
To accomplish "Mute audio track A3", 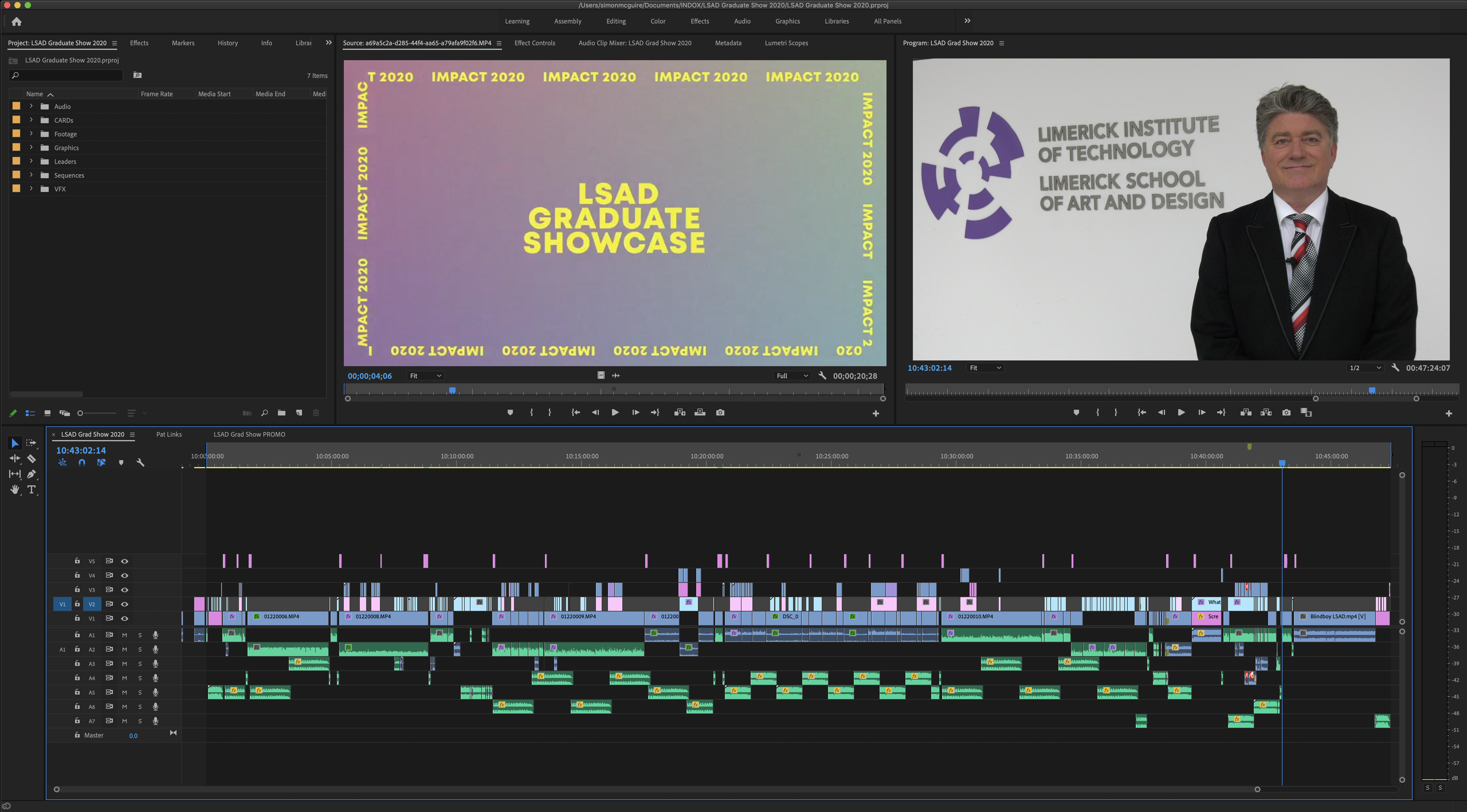I will pos(124,664).
